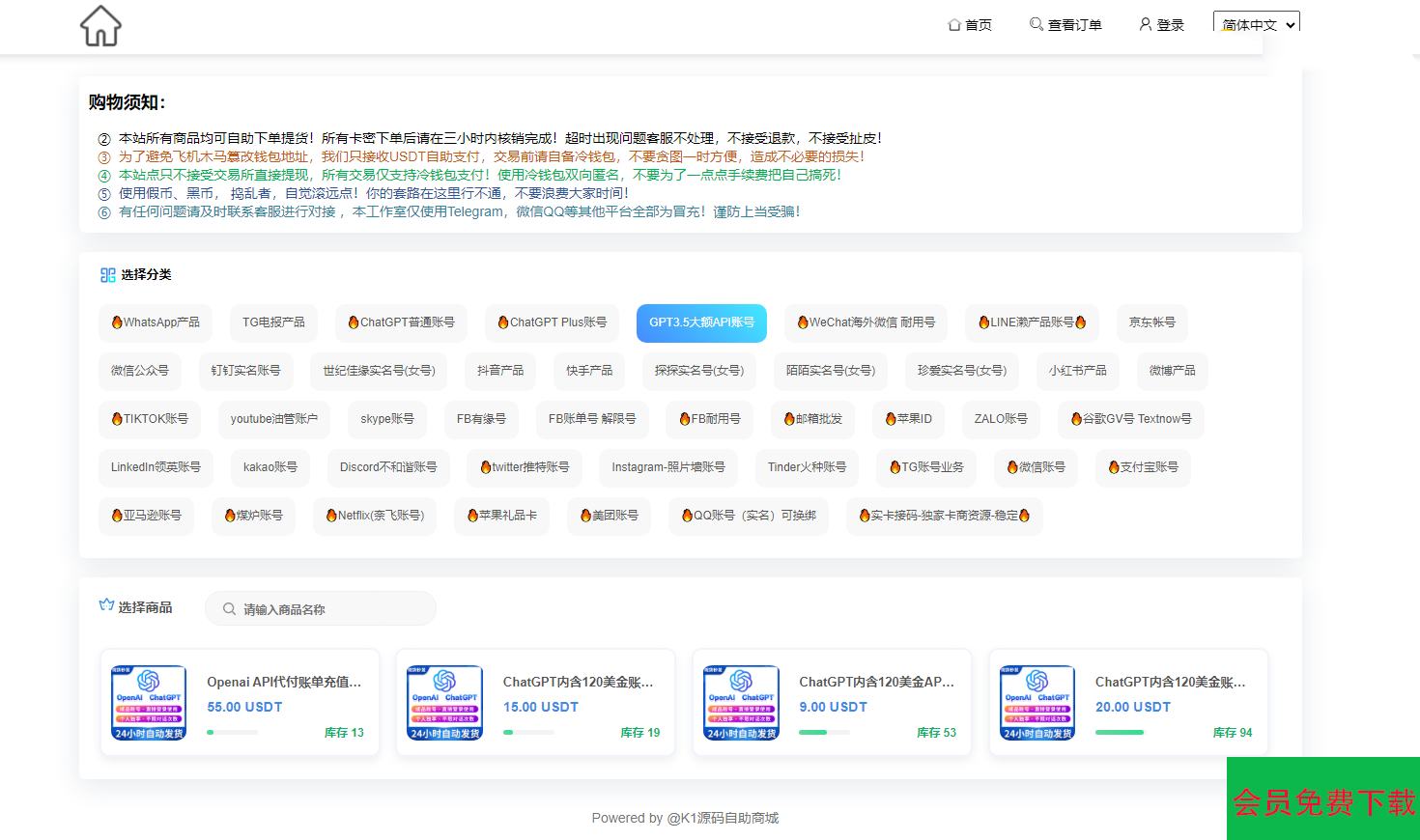Choose the Discord不和谐账号 category
The image size is (1420, 840).
[387, 467]
